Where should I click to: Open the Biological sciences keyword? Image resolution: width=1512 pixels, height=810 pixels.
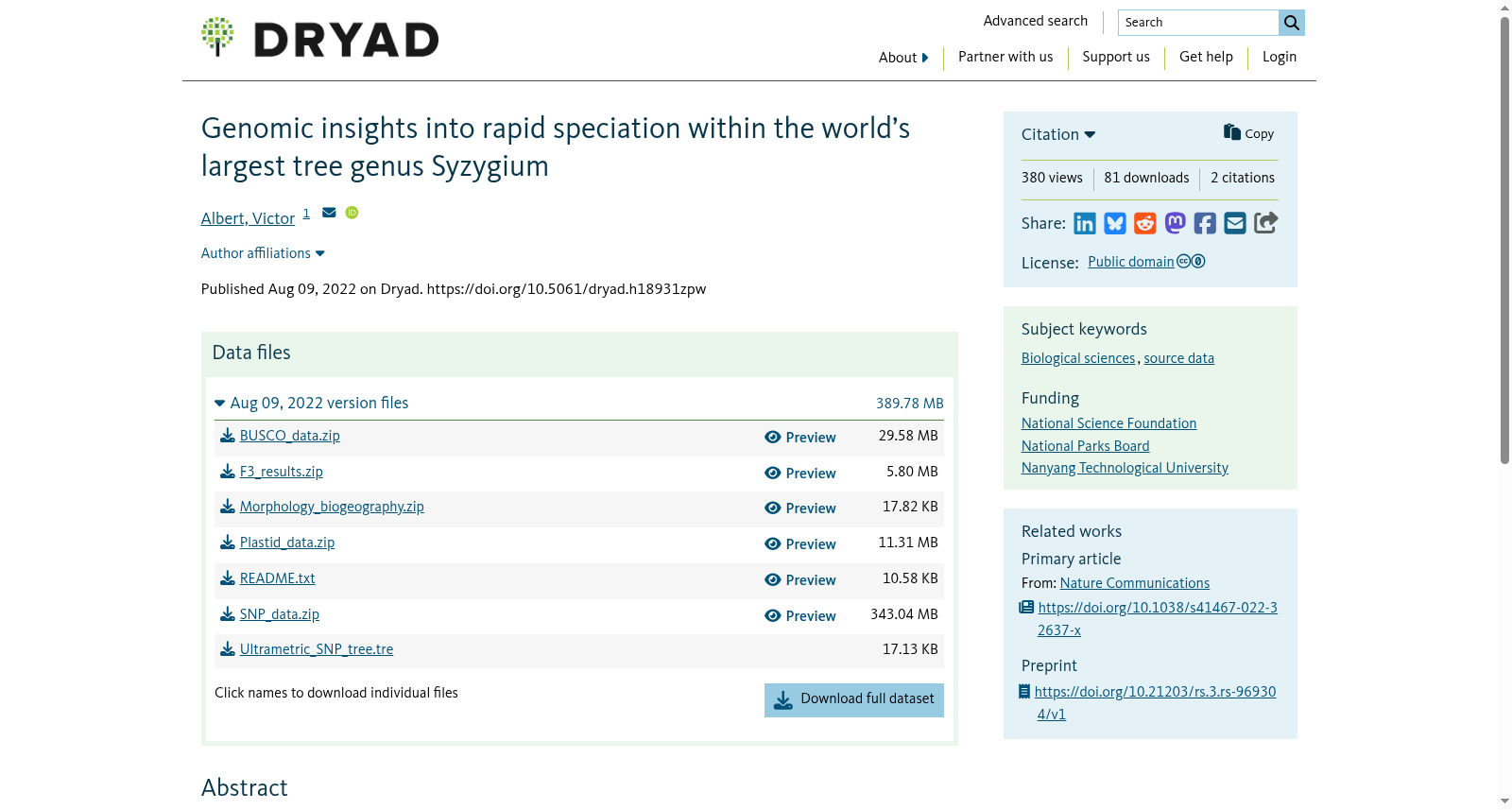[x=1078, y=358]
